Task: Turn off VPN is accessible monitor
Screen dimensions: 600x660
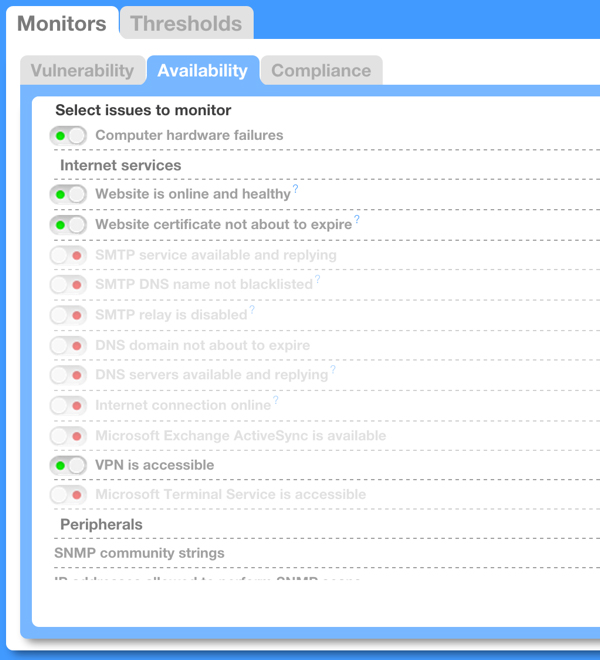Action: [x=68, y=466]
